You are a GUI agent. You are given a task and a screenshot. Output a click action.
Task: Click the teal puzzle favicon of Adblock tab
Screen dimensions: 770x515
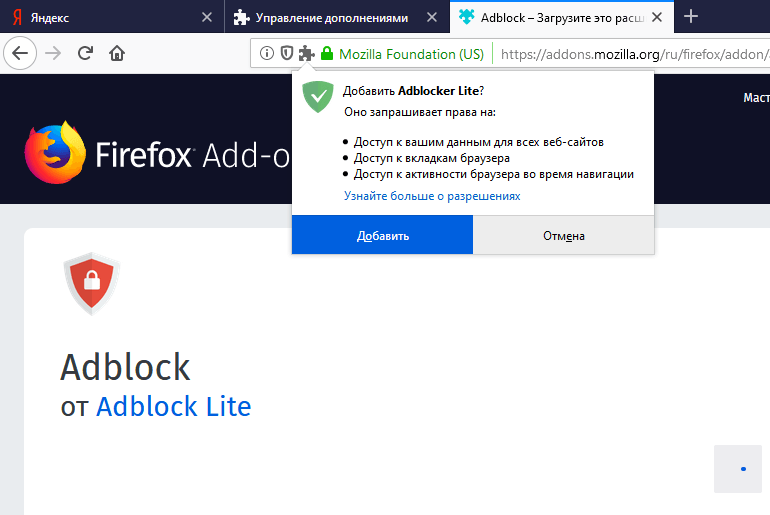point(466,17)
